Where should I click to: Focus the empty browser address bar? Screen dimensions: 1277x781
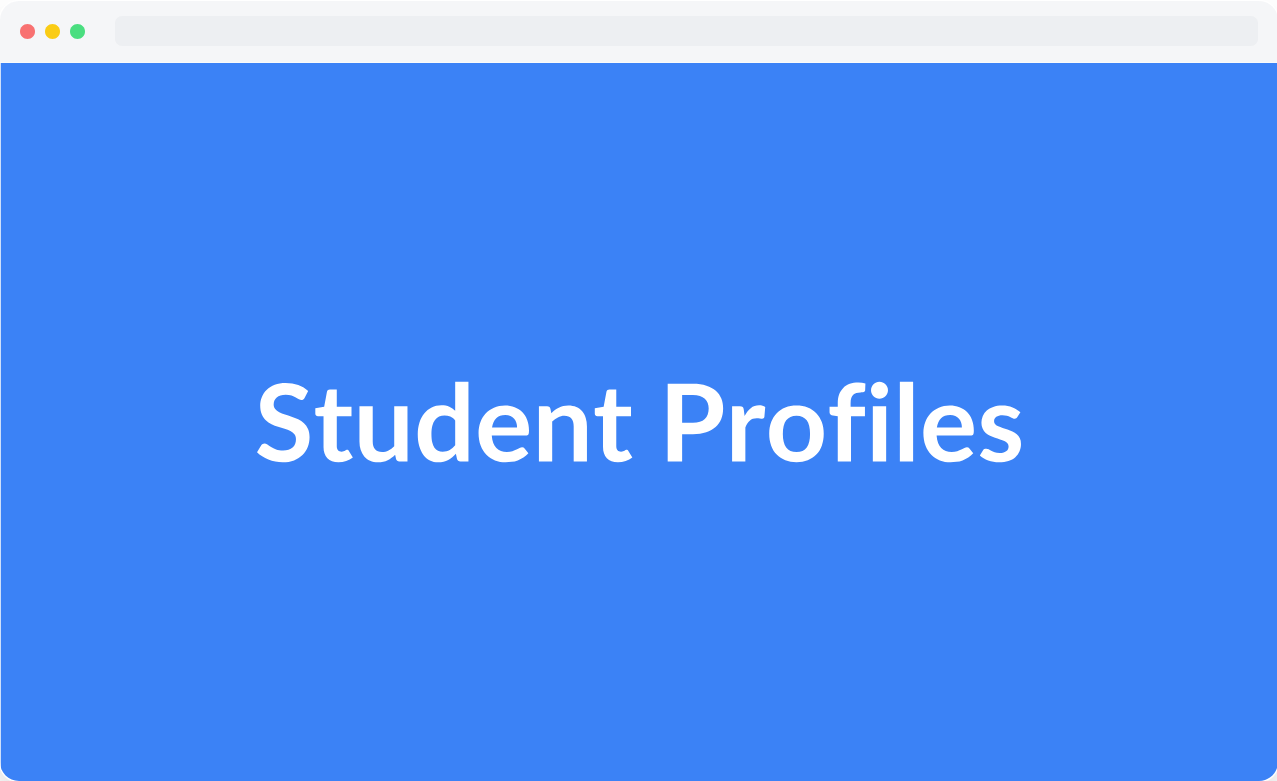tap(686, 31)
